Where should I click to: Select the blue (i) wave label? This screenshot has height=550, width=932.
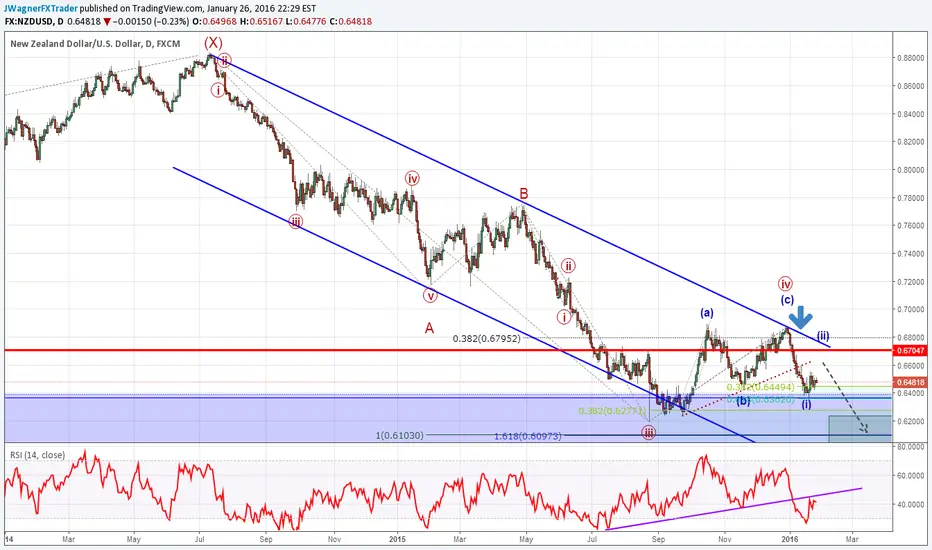pyautogui.click(x=806, y=404)
